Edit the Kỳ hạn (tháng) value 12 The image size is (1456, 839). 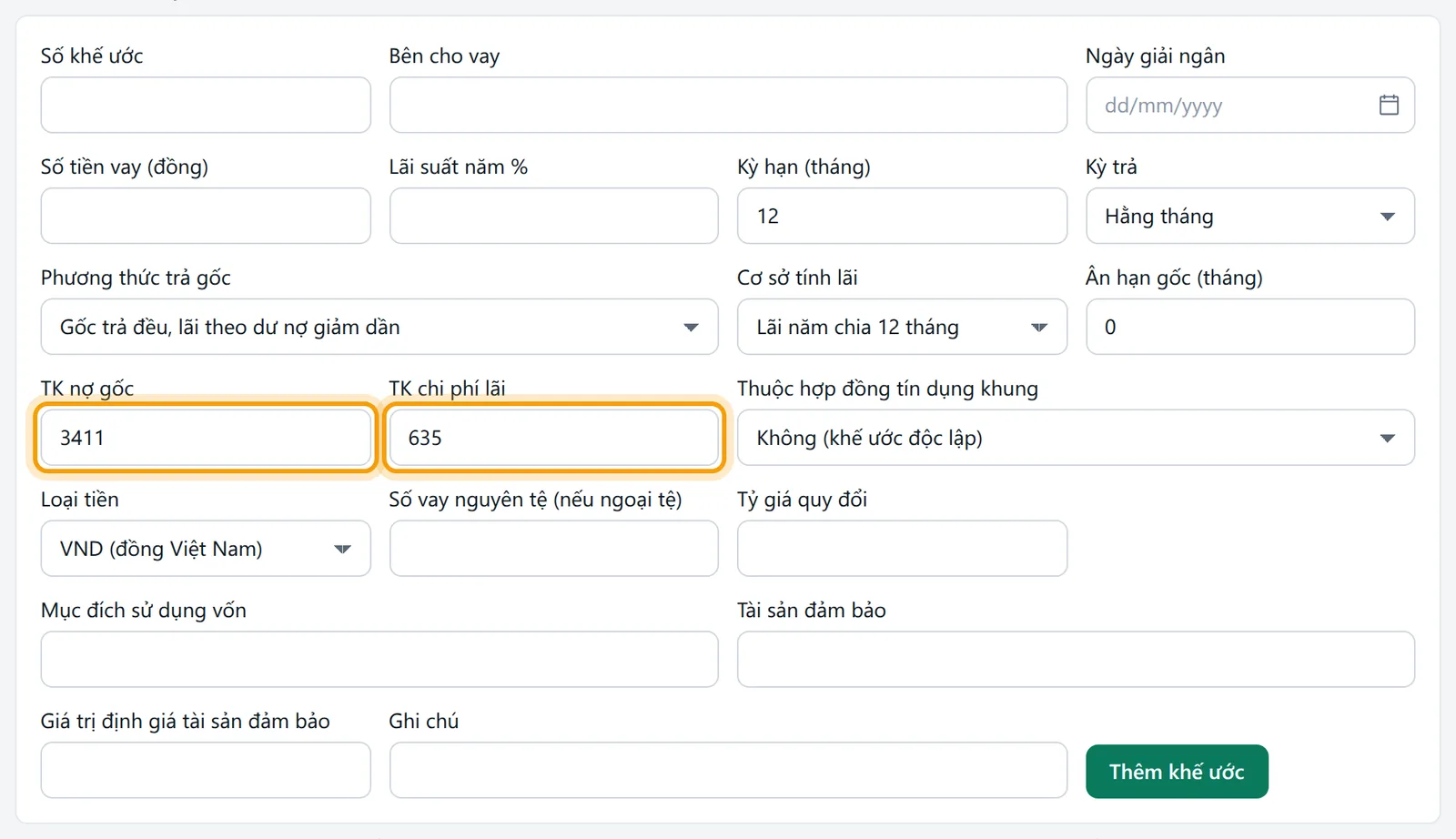point(902,216)
